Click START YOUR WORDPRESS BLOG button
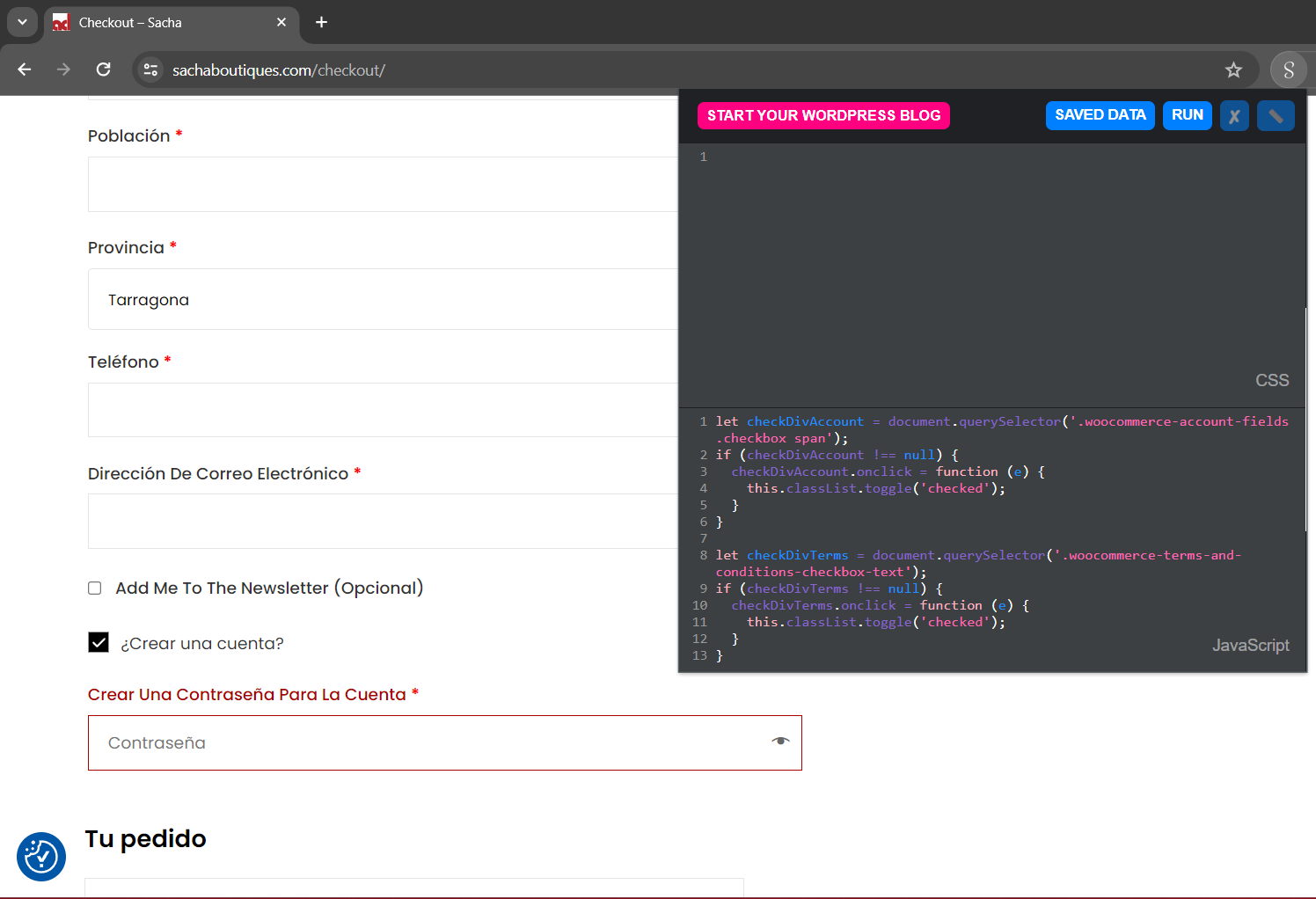Image resolution: width=1316 pixels, height=899 pixels. (x=823, y=115)
